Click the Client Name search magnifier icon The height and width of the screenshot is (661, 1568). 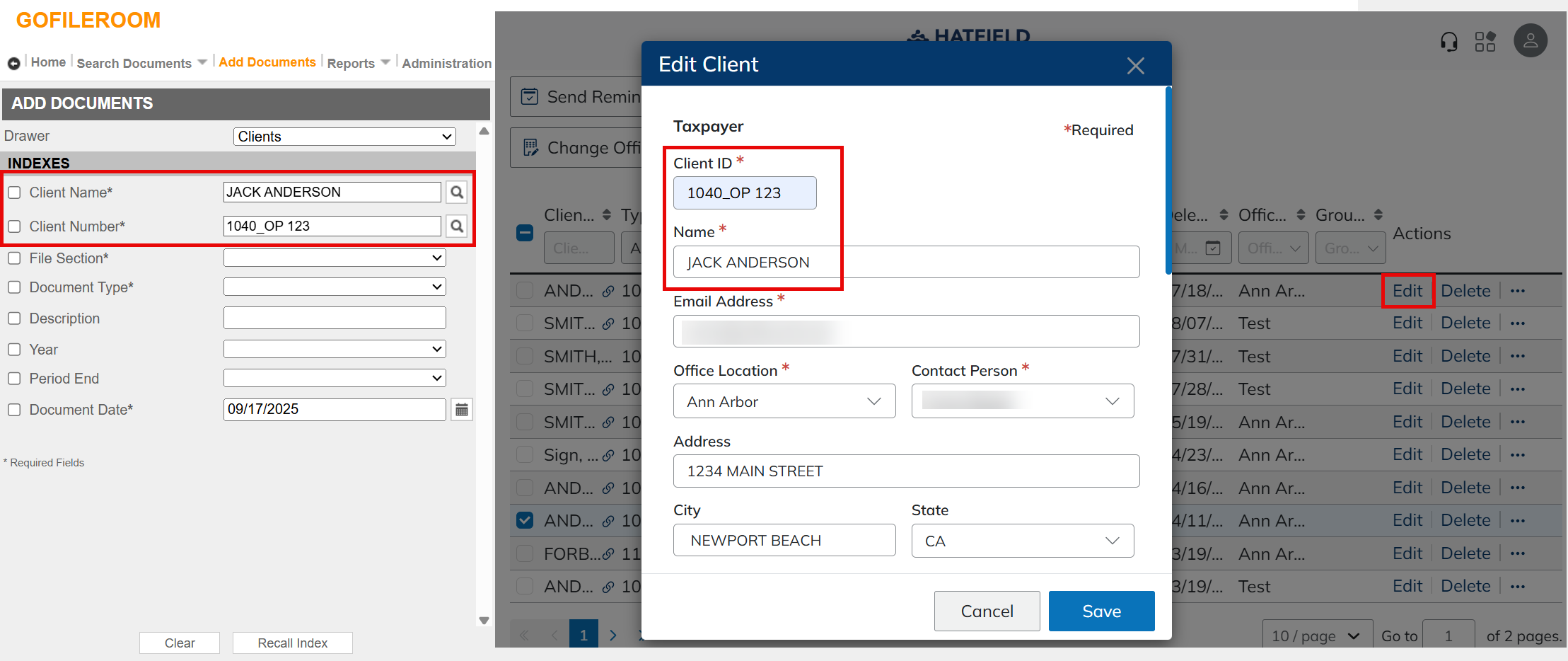[x=457, y=192]
